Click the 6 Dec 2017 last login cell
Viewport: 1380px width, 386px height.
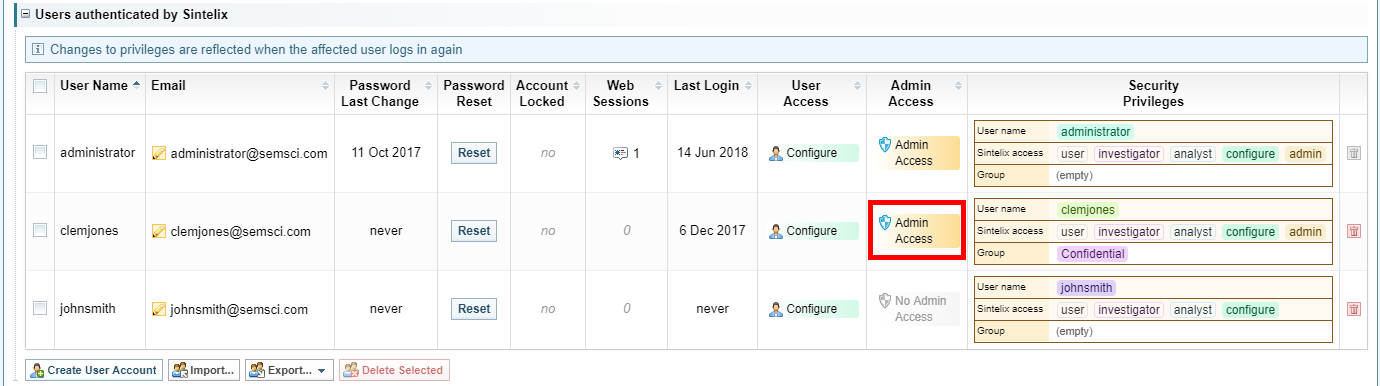[x=712, y=231]
